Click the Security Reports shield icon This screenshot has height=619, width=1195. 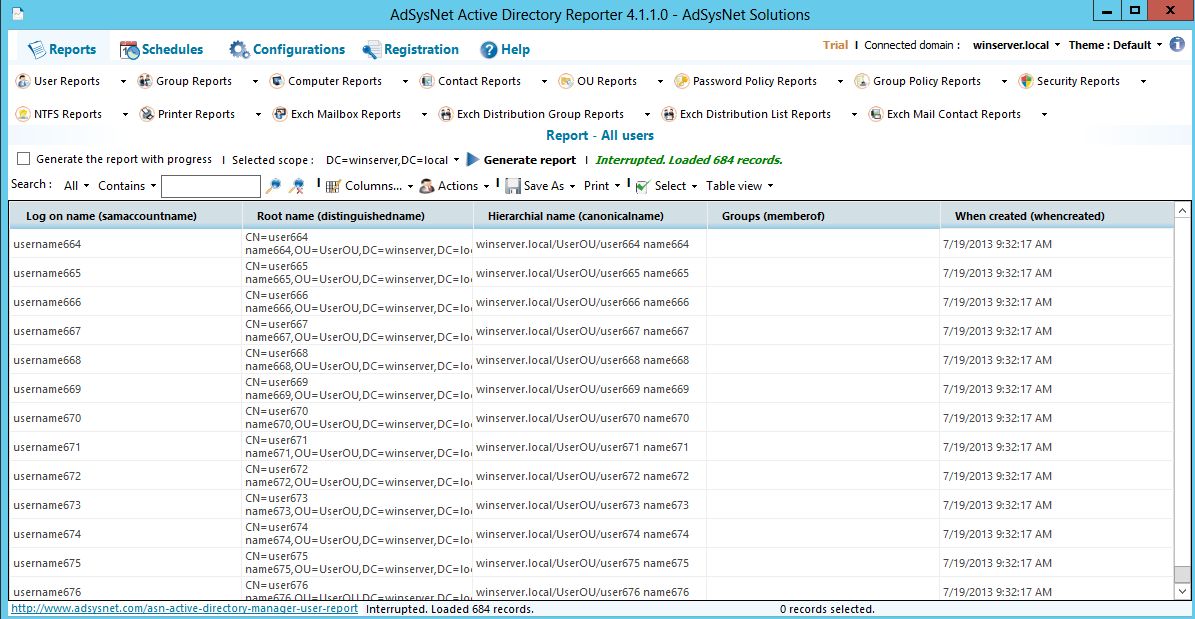(1026, 81)
